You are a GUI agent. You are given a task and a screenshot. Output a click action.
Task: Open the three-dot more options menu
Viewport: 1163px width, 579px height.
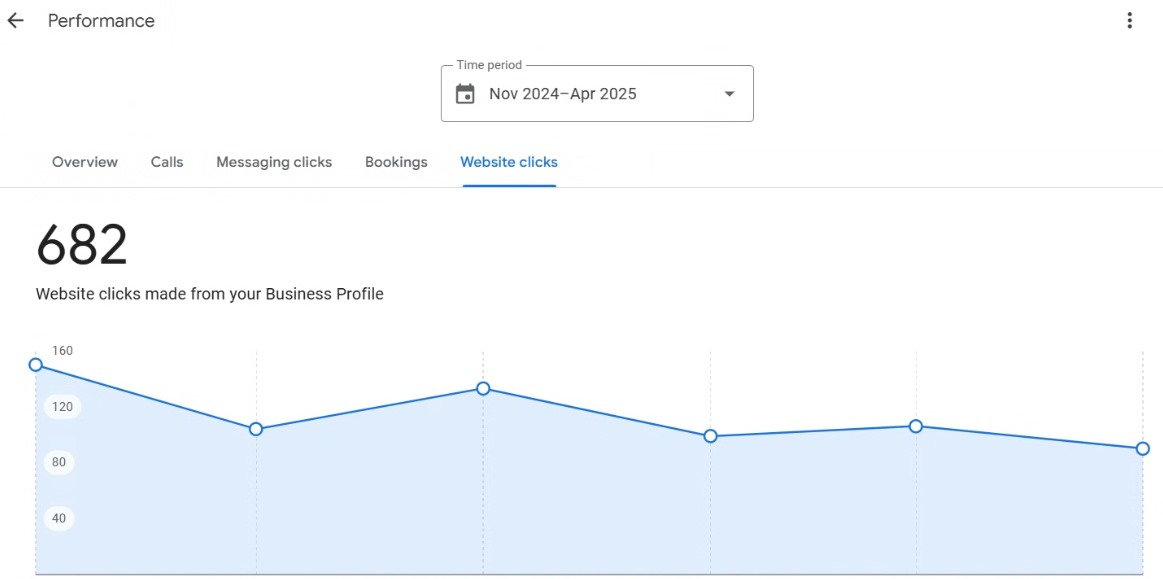point(1129,21)
